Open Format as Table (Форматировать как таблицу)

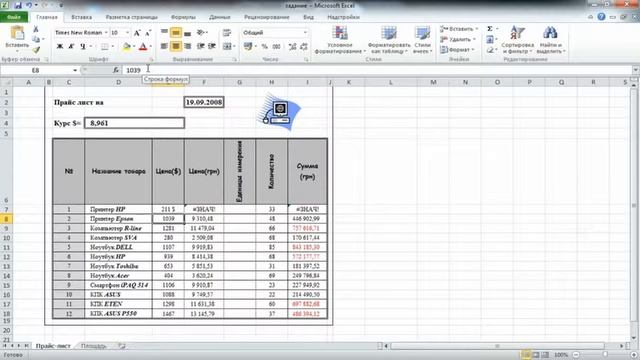(x=389, y=39)
